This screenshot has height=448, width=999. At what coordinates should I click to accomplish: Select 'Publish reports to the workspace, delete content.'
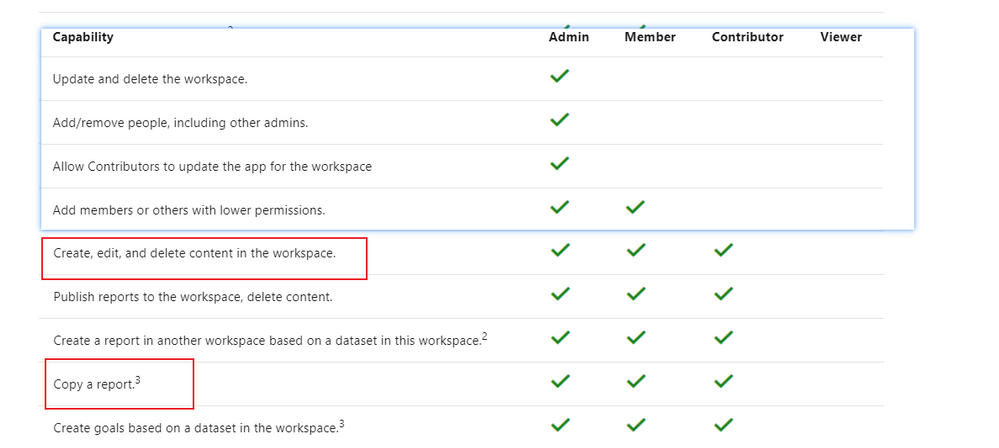pyautogui.click(x=193, y=297)
